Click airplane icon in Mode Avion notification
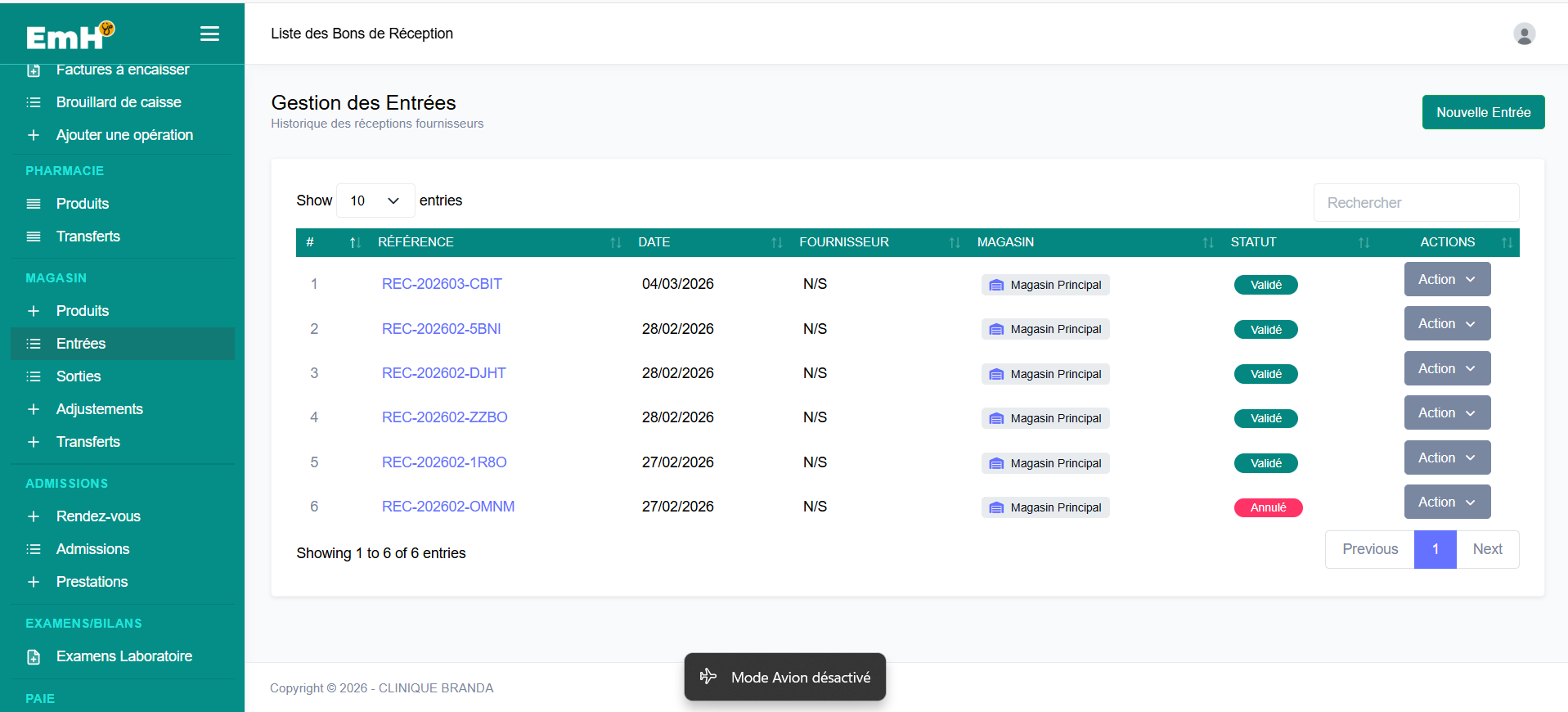The height and width of the screenshot is (712, 1568). [x=708, y=676]
